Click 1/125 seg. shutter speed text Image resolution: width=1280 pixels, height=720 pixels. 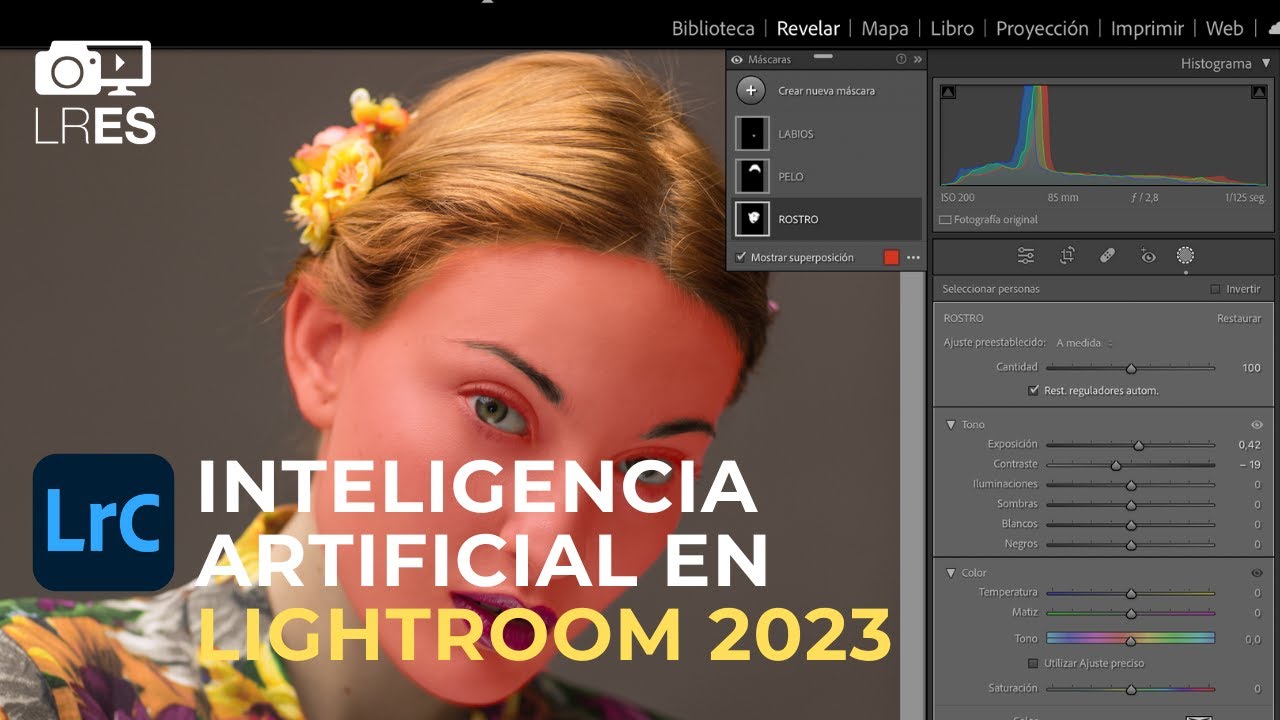click(1245, 198)
